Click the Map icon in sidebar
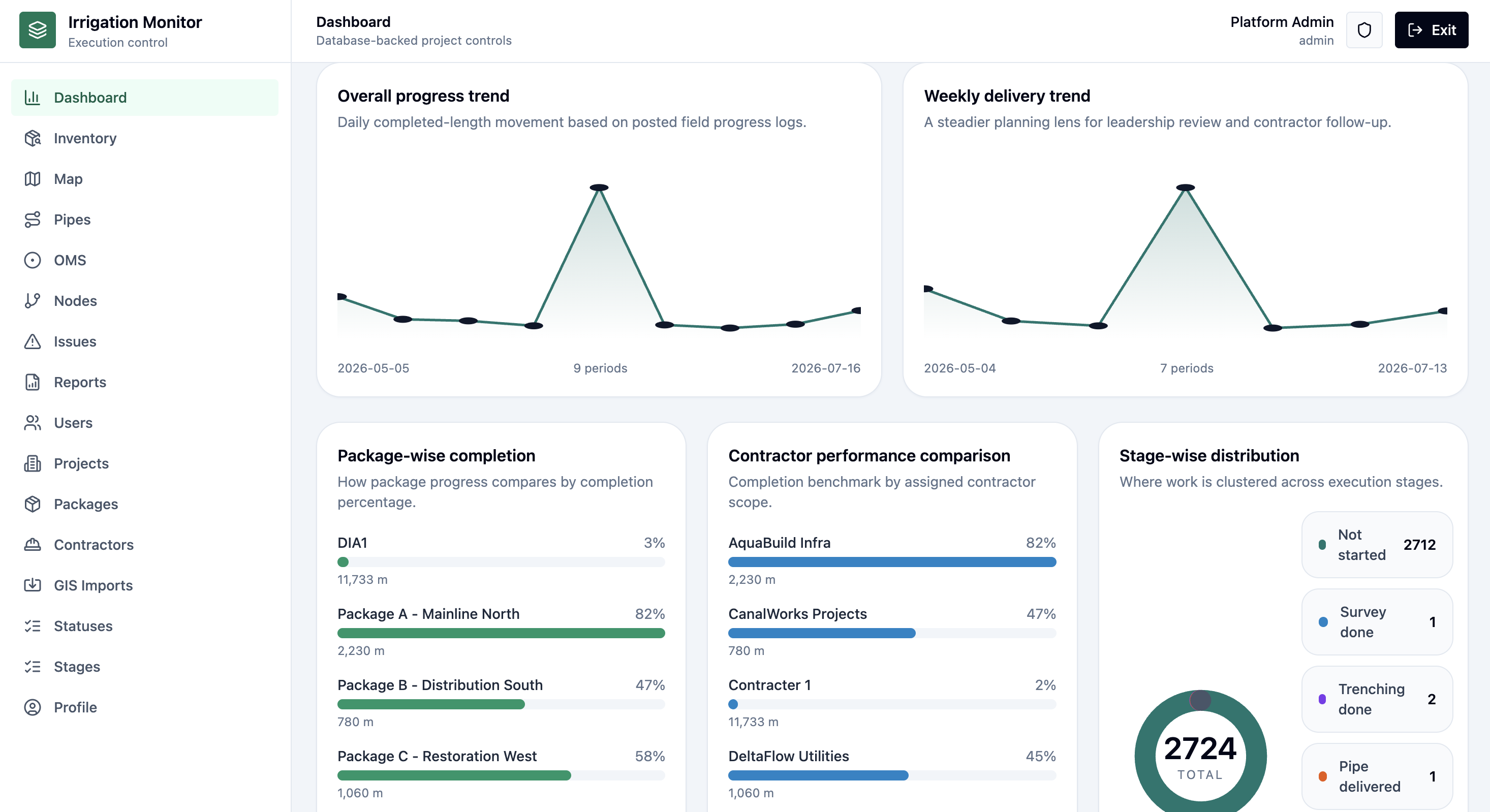 (33, 179)
